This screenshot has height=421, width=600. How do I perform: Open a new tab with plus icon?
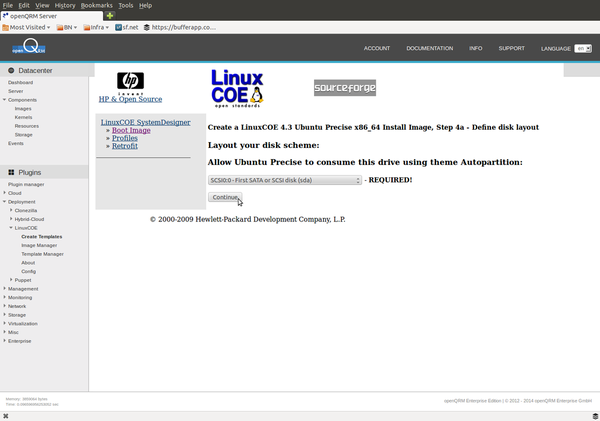pos(110,16)
